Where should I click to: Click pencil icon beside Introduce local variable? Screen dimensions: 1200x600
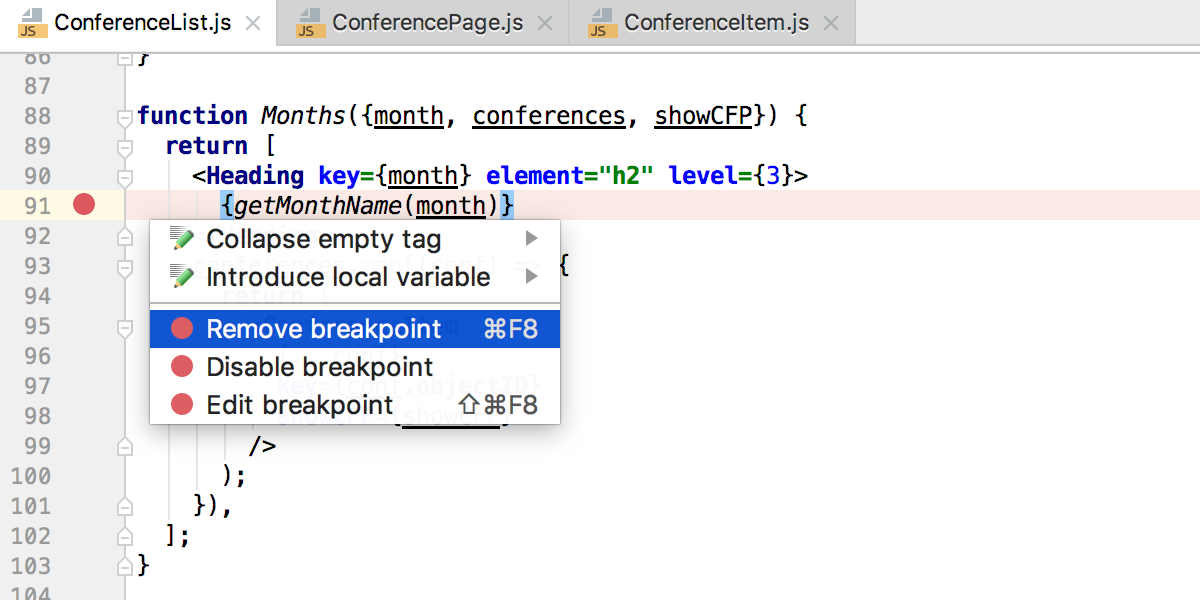tap(182, 277)
